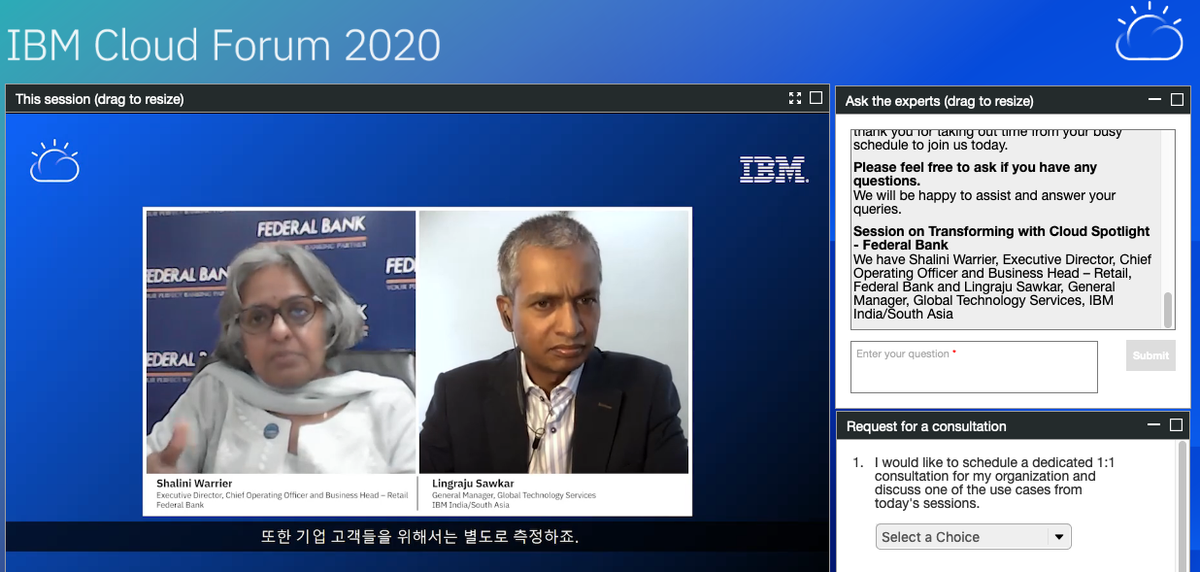Click 'We will be happy to assist' text
The height and width of the screenshot is (572, 1200).
point(984,202)
